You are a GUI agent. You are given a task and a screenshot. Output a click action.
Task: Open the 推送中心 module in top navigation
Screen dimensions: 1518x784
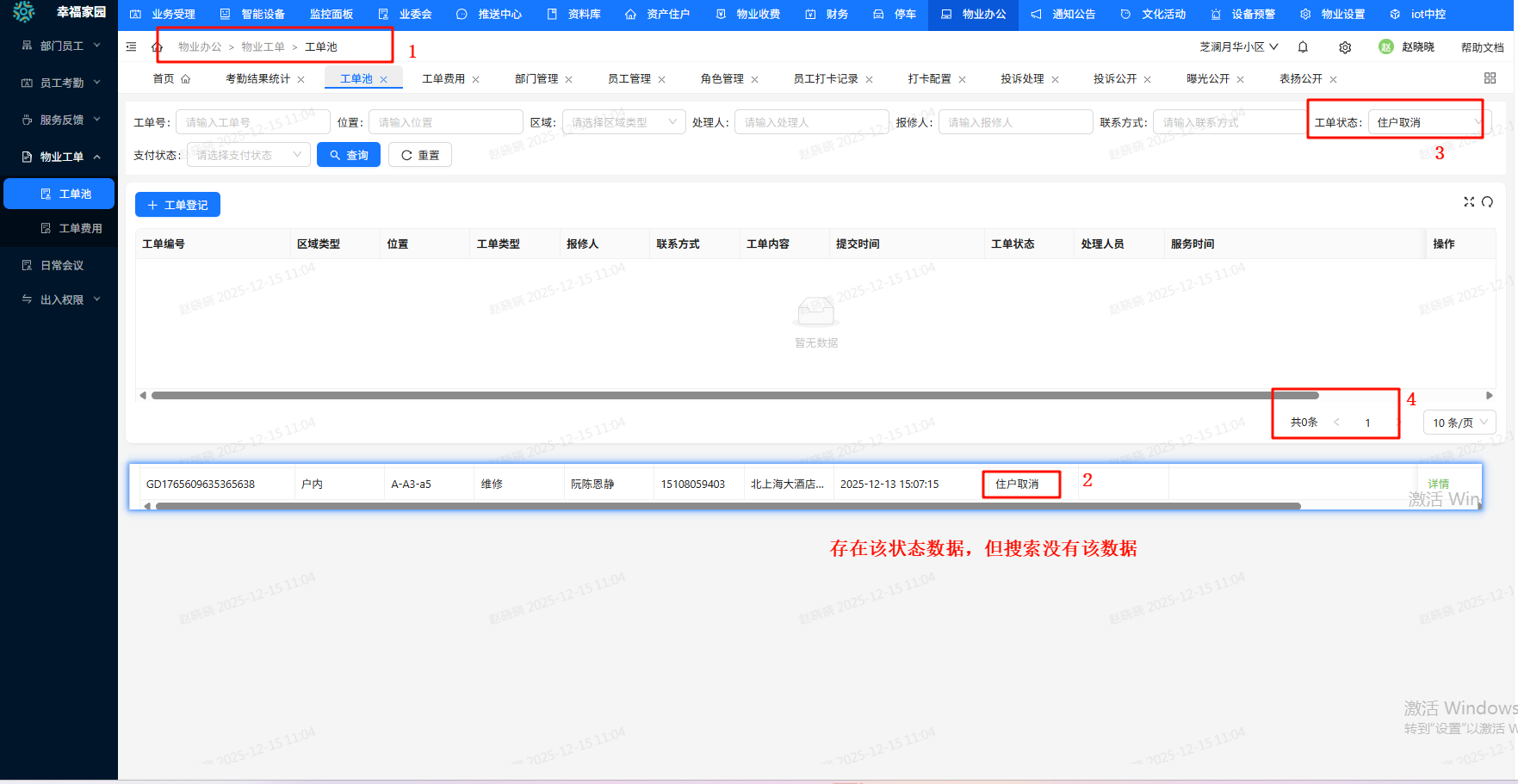(488, 14)
